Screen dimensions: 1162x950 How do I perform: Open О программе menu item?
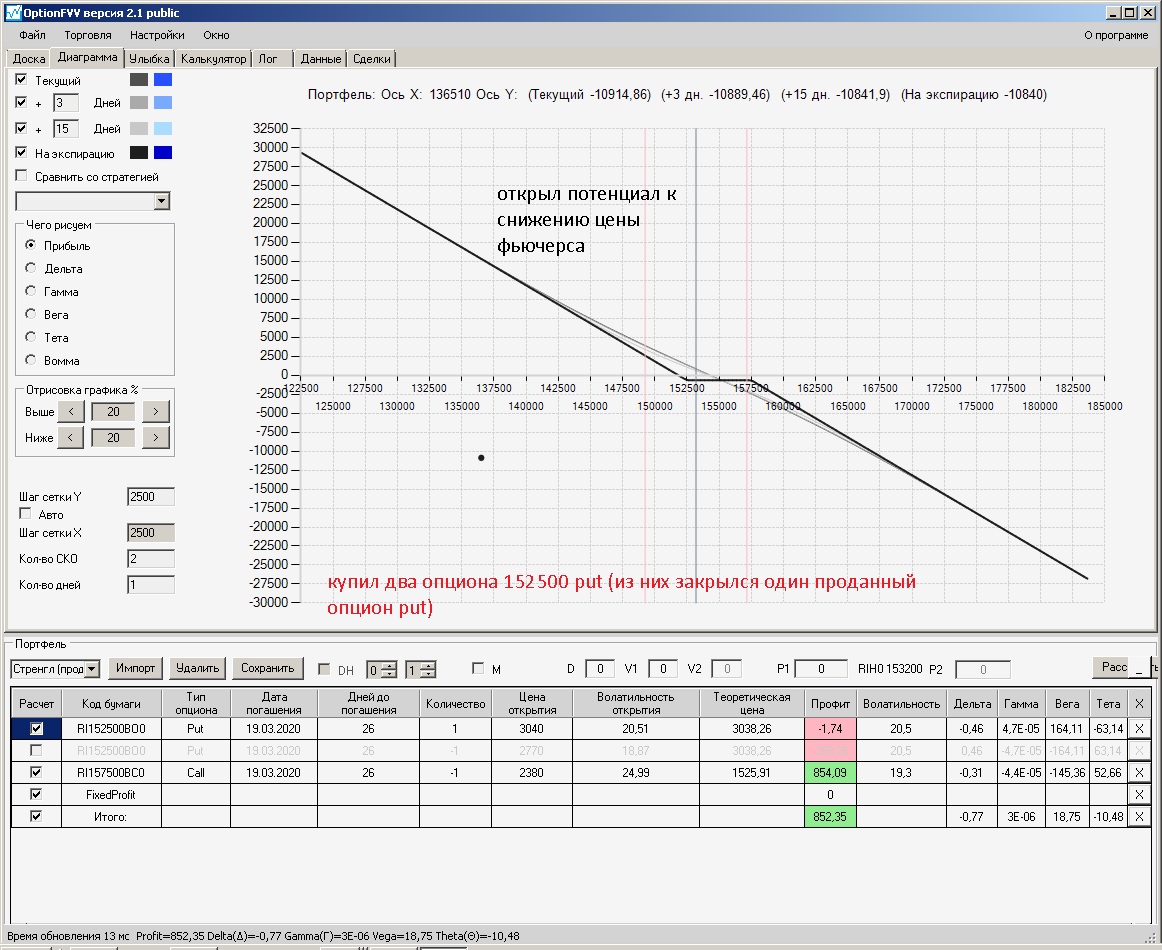pos(1116,35)
